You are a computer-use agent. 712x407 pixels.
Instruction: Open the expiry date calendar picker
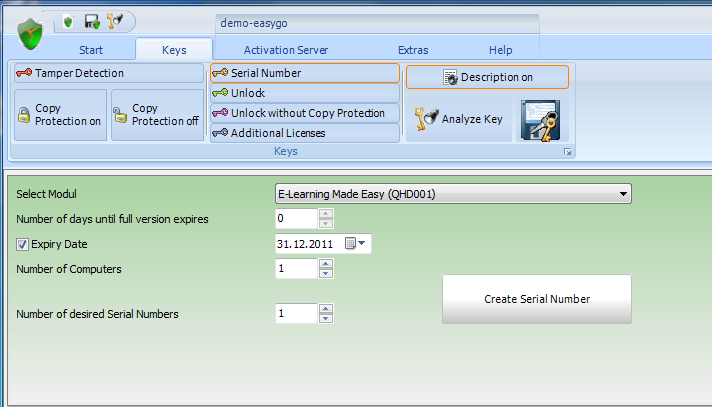pos(356,243)
